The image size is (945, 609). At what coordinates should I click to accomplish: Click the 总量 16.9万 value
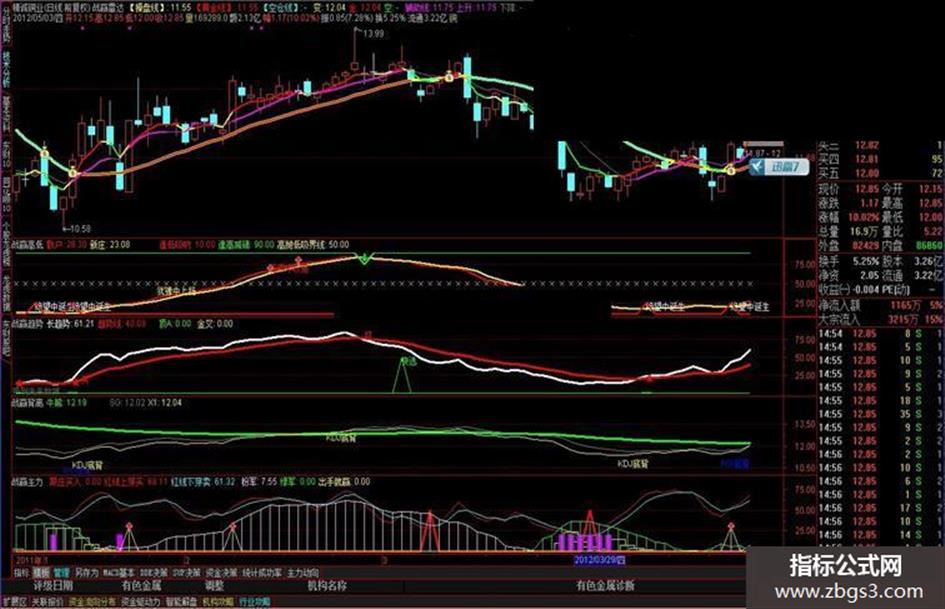865,231
